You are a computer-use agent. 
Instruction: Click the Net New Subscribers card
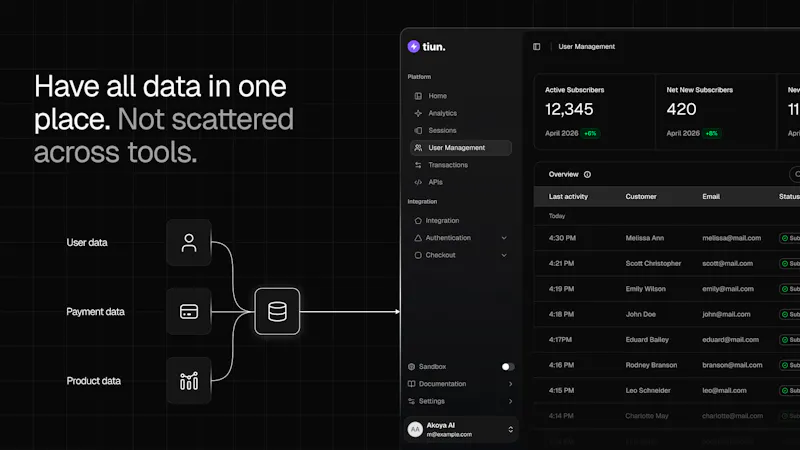coord(716,112)
